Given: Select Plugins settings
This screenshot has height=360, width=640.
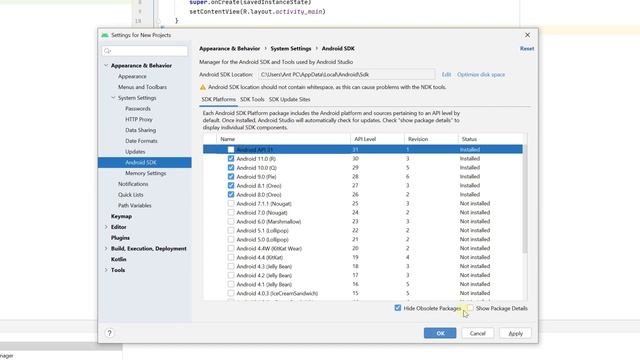Looking at the screenshot, I should (120, 238).
